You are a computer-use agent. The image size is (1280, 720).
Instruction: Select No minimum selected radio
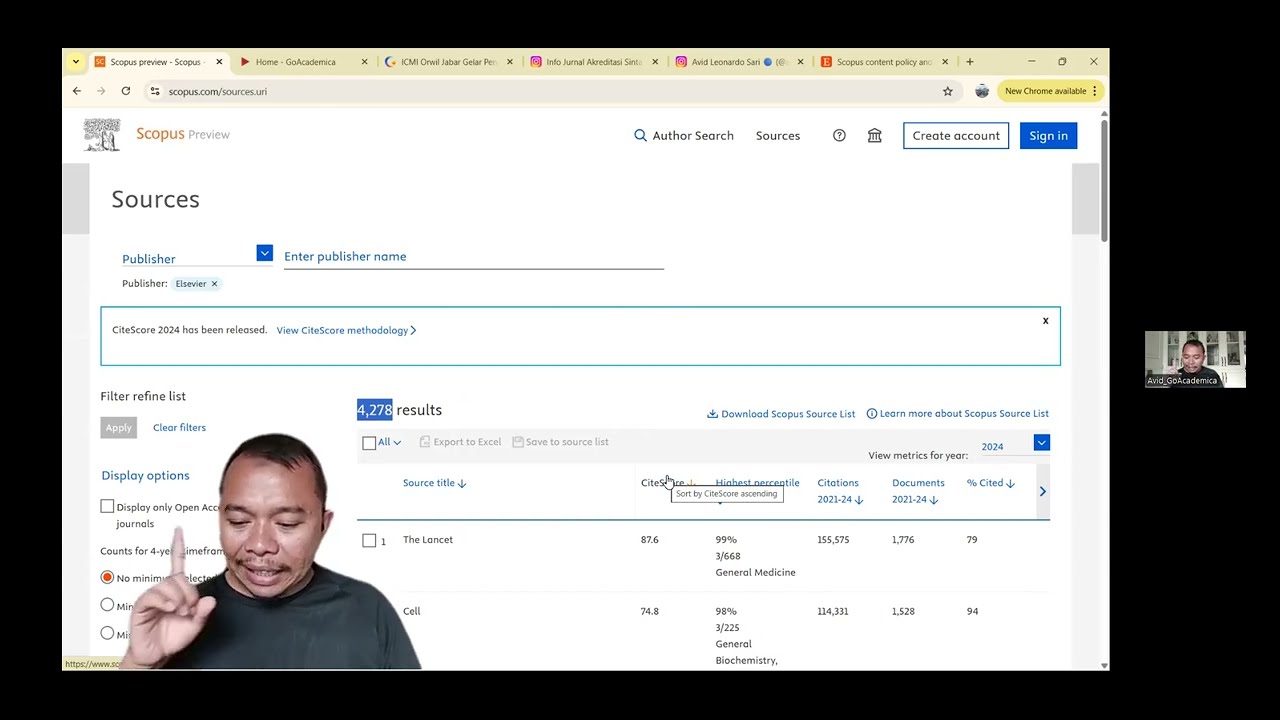tap(107, 578)
